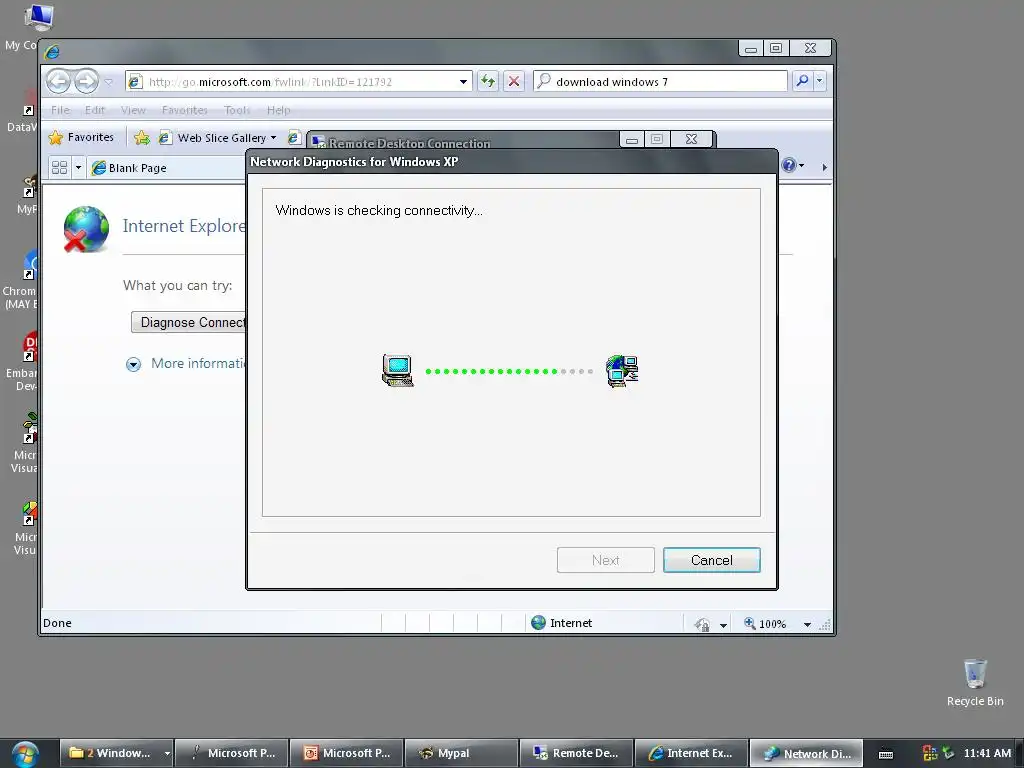
Task: Open the Edit menu in Internet Explorer
Action: 95,110
